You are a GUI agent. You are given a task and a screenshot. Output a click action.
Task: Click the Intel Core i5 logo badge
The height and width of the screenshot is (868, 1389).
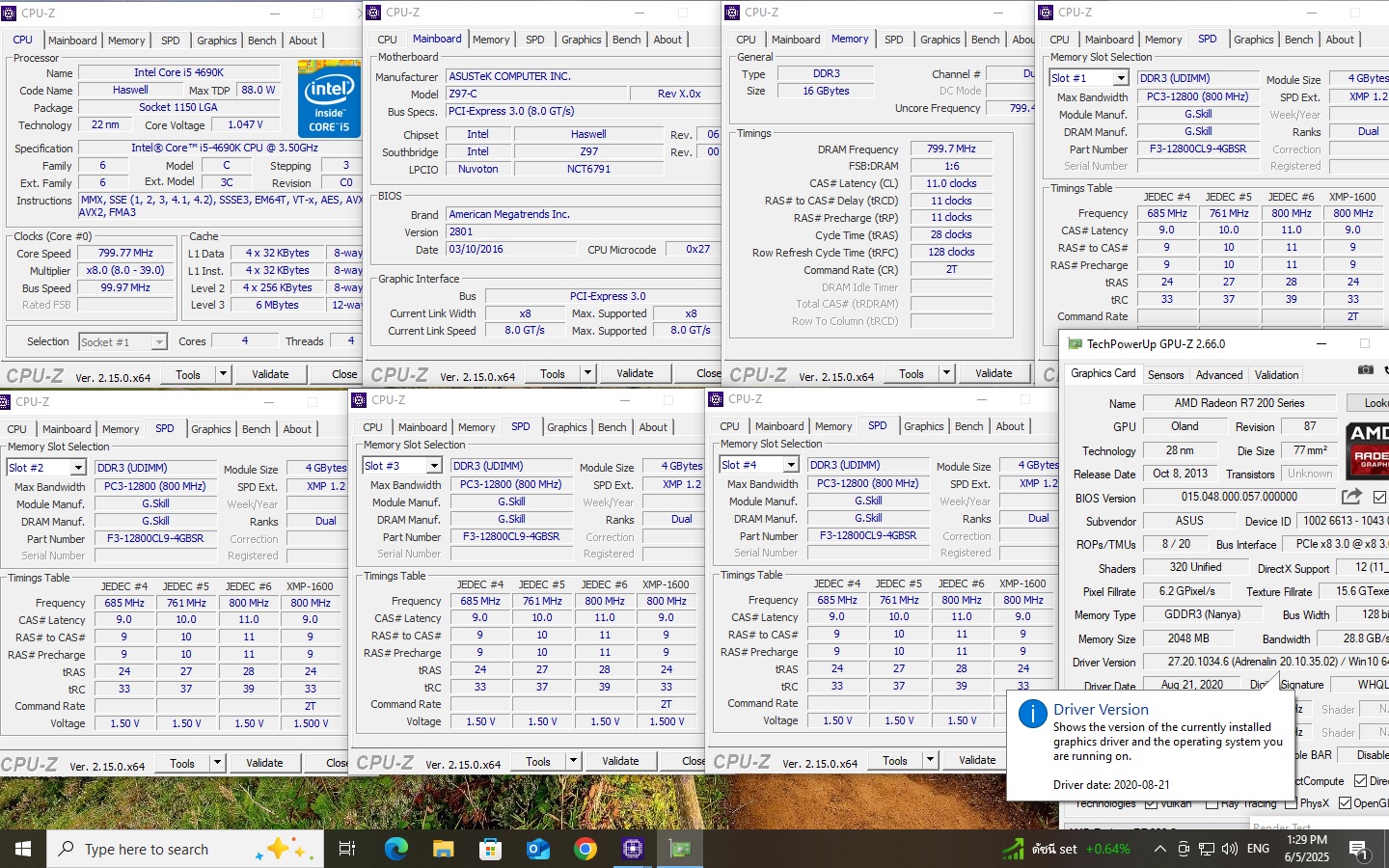pyautogui.click(x=329, y=99)
